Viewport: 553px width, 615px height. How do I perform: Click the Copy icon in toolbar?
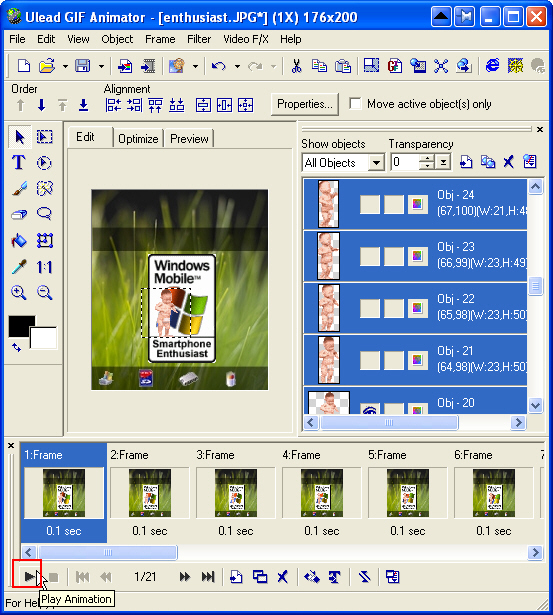pyautogui.click(x=319, y=66)
